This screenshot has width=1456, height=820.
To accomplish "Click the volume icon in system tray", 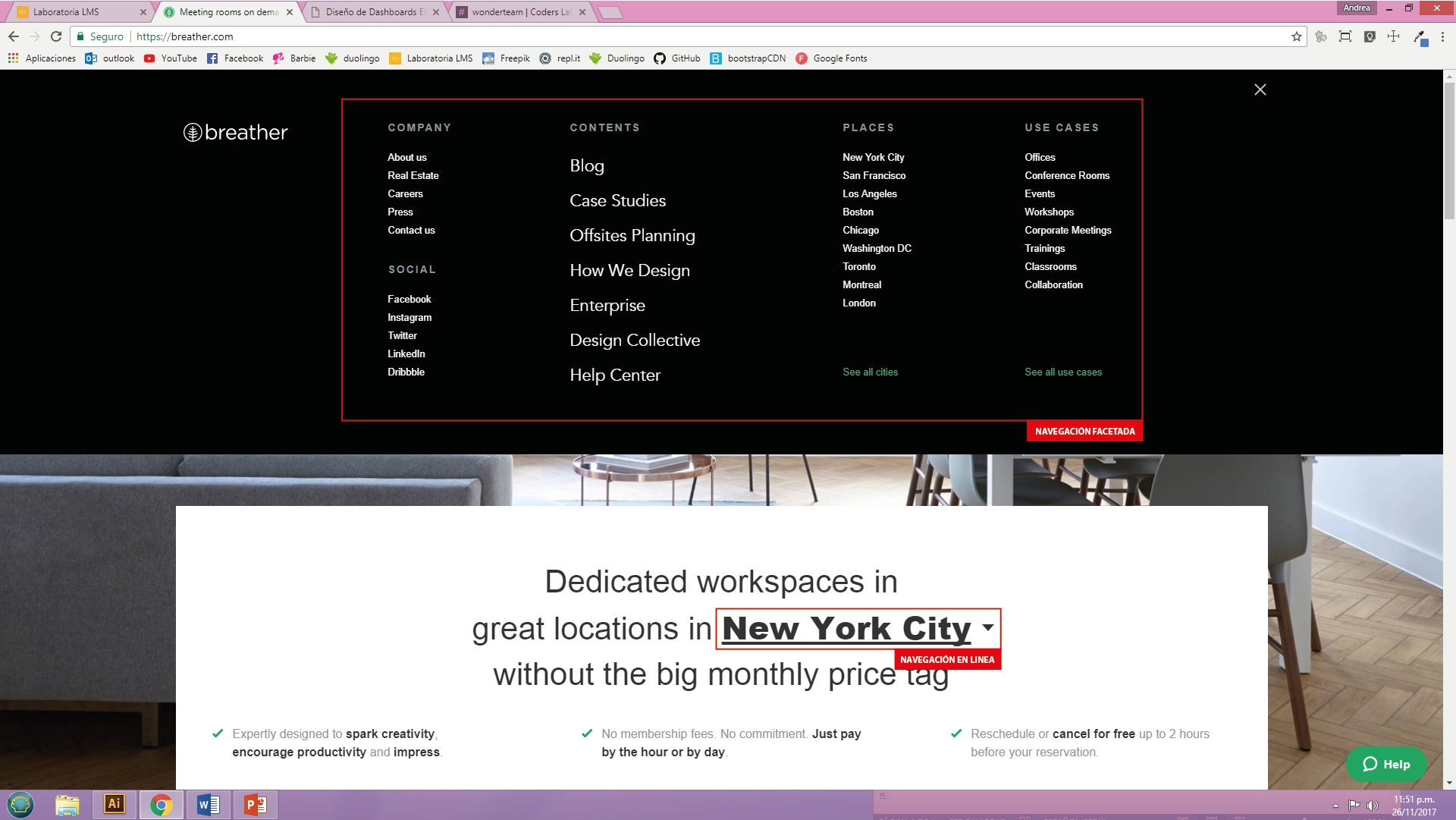I will [1372, 806].
